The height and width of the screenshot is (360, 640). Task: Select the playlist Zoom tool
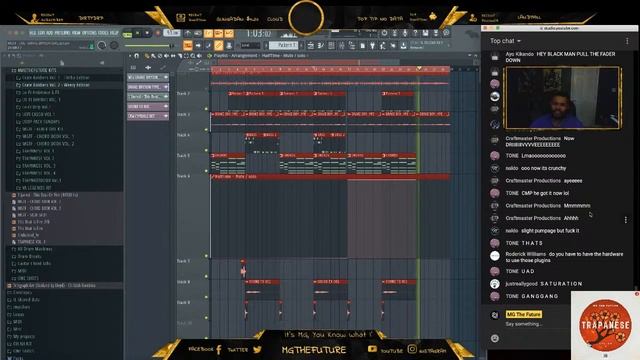click(193, 56)
